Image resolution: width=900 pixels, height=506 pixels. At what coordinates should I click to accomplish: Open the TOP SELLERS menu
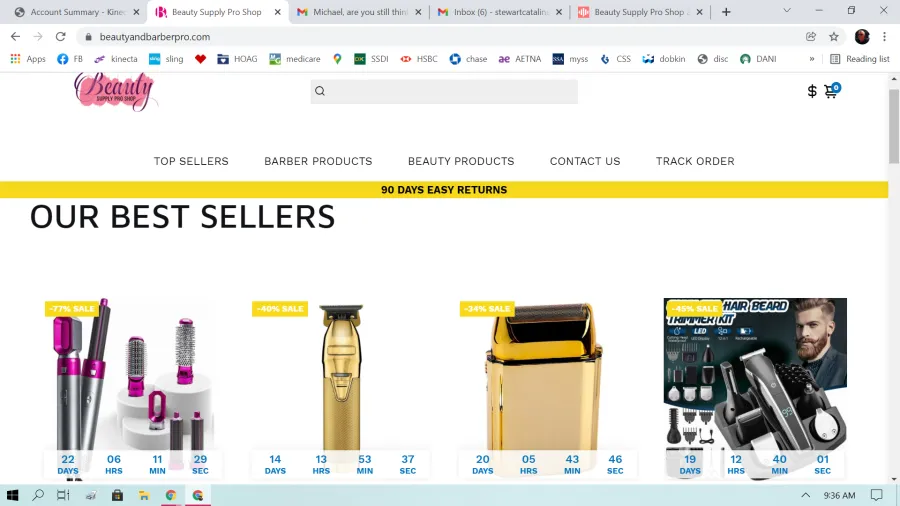point(191,161)
